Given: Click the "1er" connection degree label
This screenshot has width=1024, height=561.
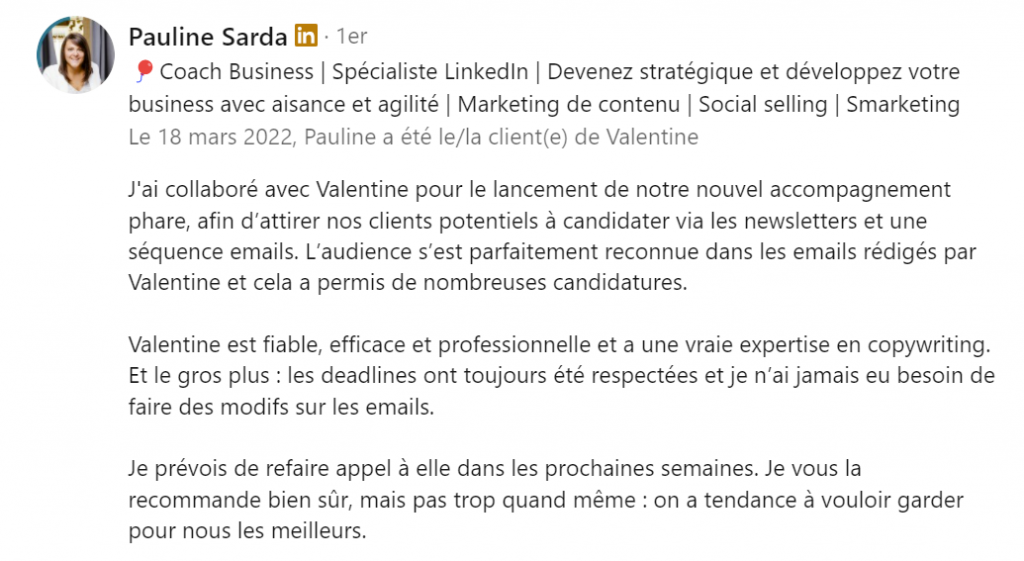Looking at the screenshot, I should 351,37.
